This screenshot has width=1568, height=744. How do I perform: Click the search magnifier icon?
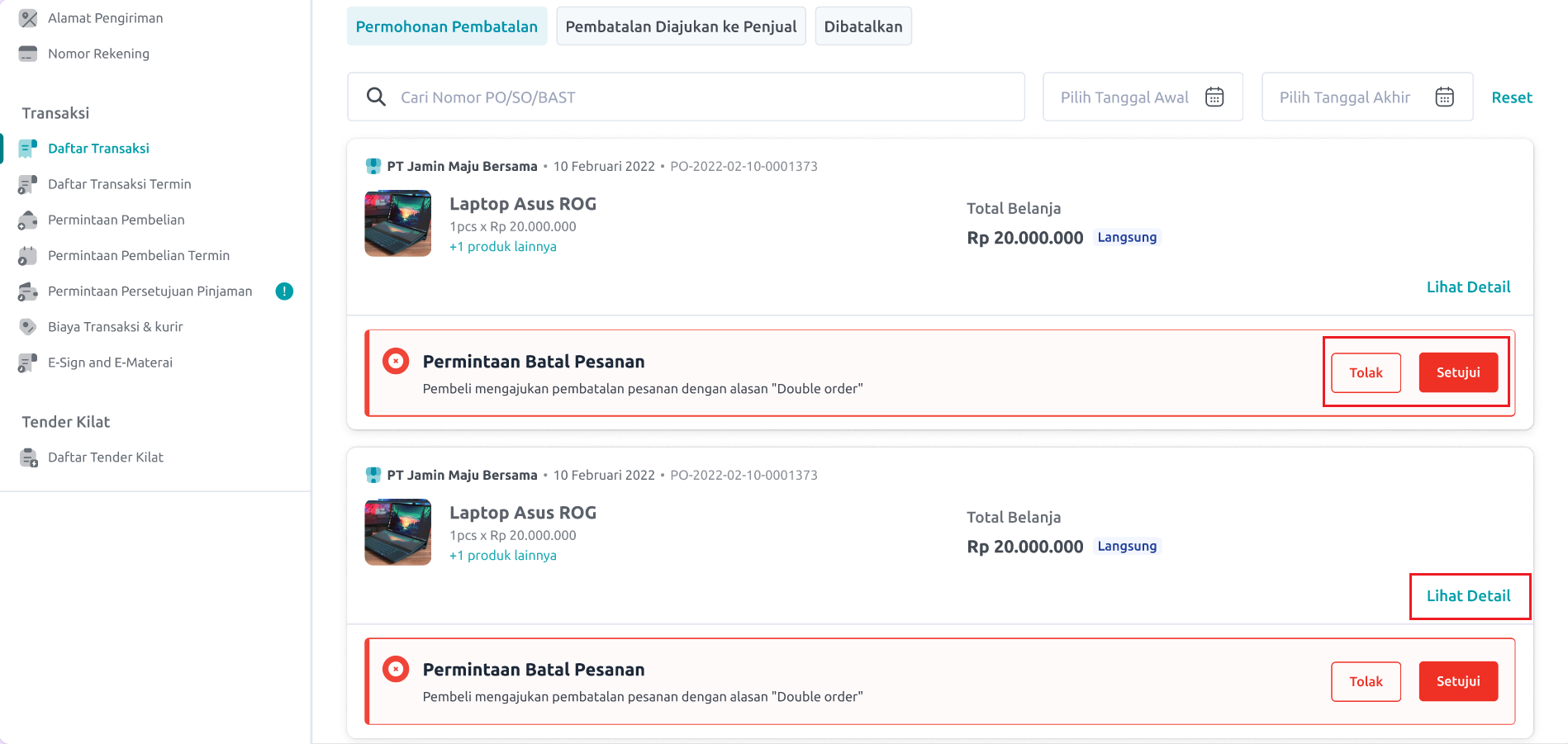coord(376,97)
